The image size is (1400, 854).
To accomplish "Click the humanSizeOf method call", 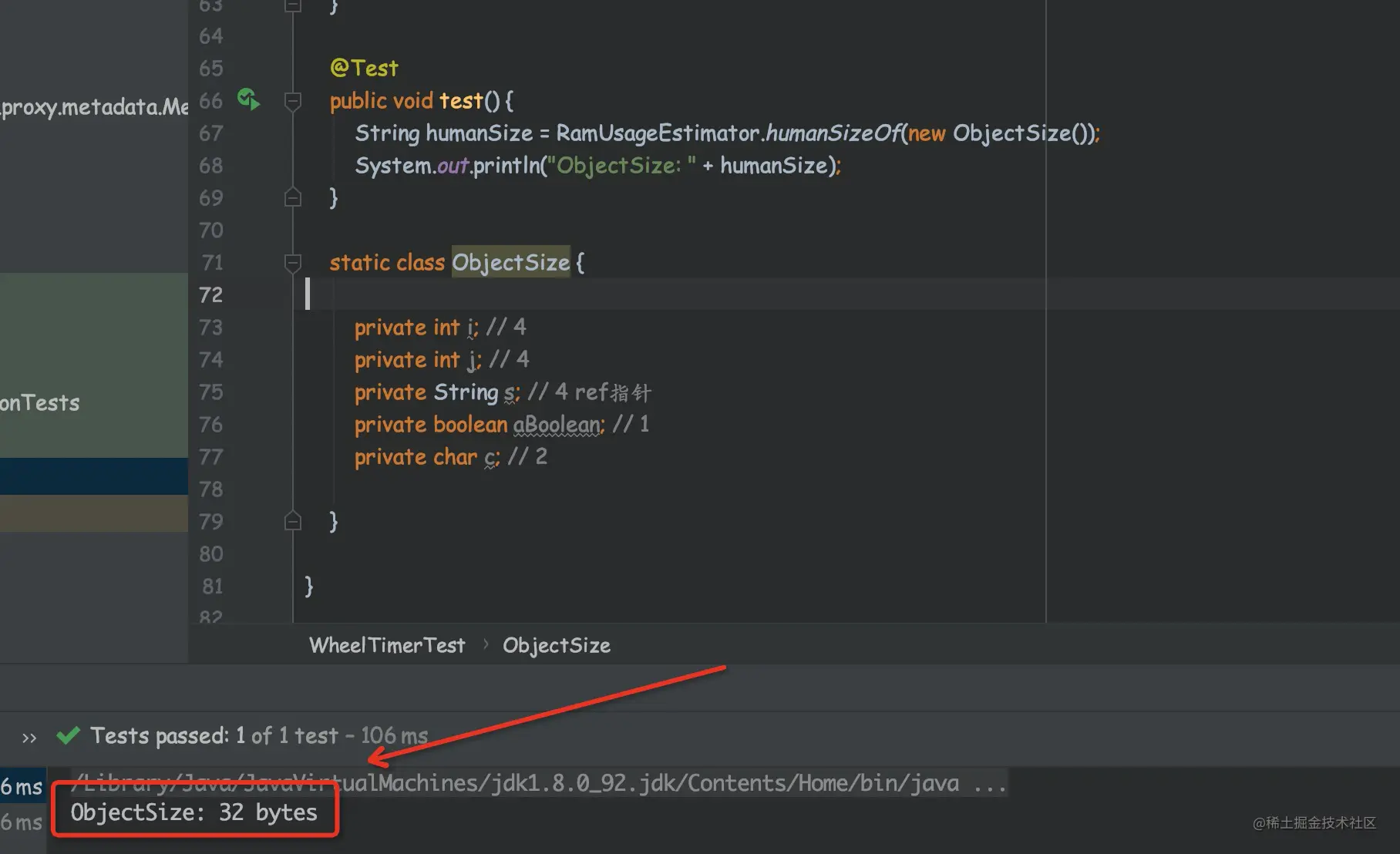I will [x=833, y=133].
